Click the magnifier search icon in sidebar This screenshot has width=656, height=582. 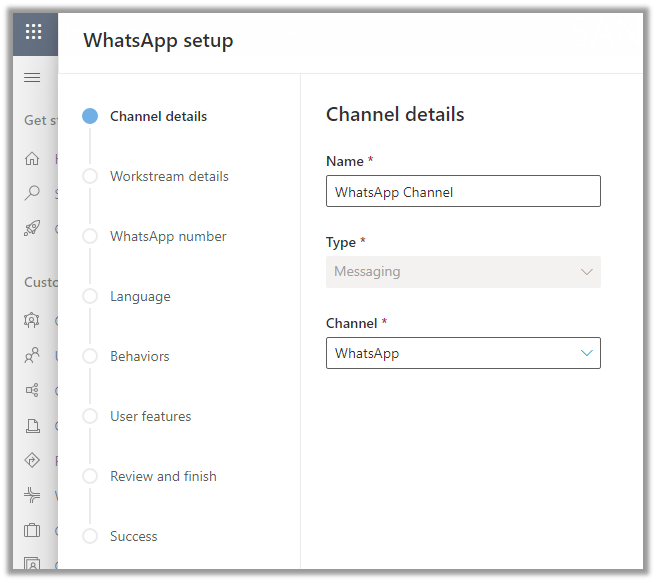33,193
